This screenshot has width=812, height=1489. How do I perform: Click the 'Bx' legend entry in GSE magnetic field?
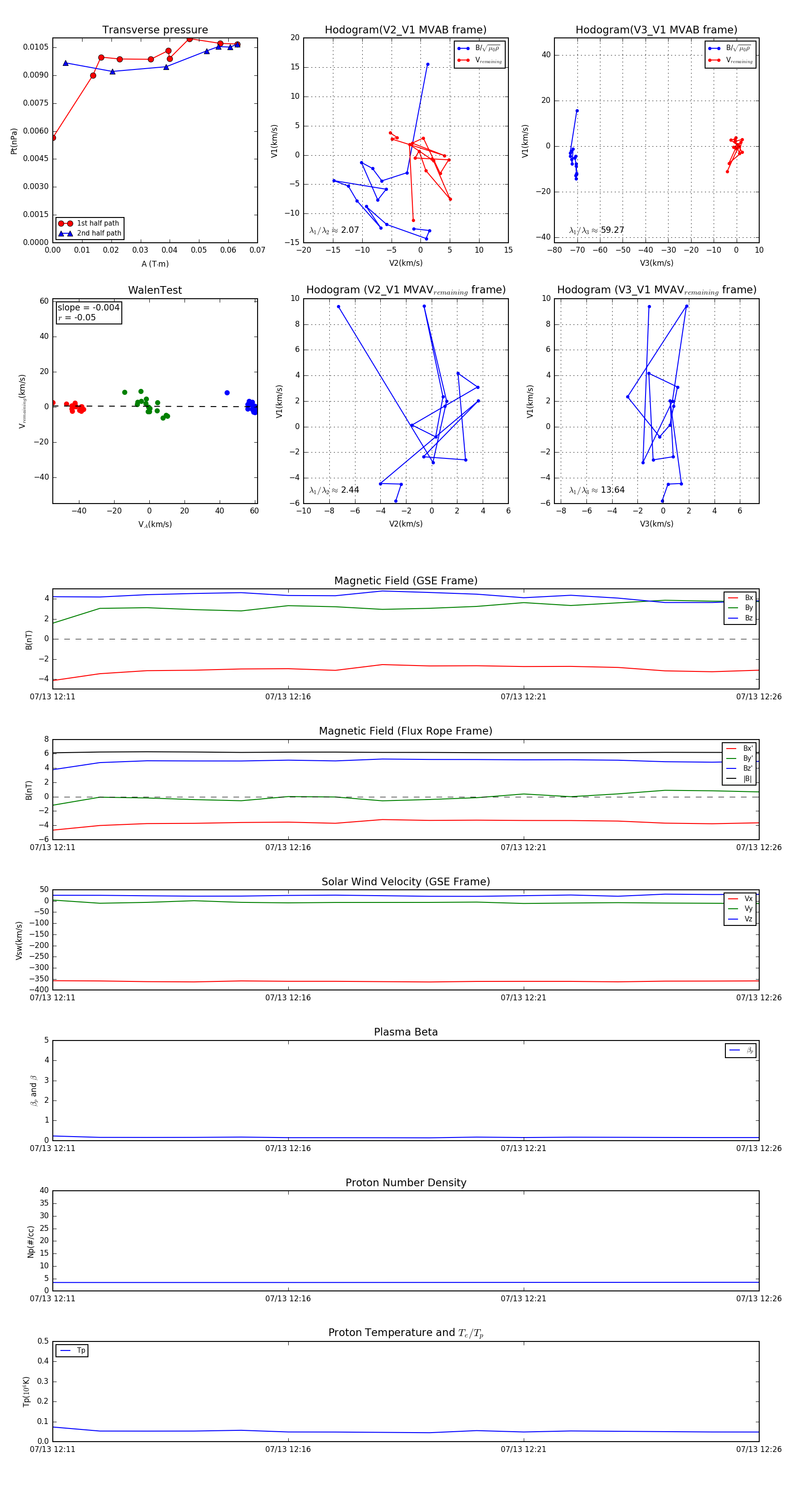[740, 598]
